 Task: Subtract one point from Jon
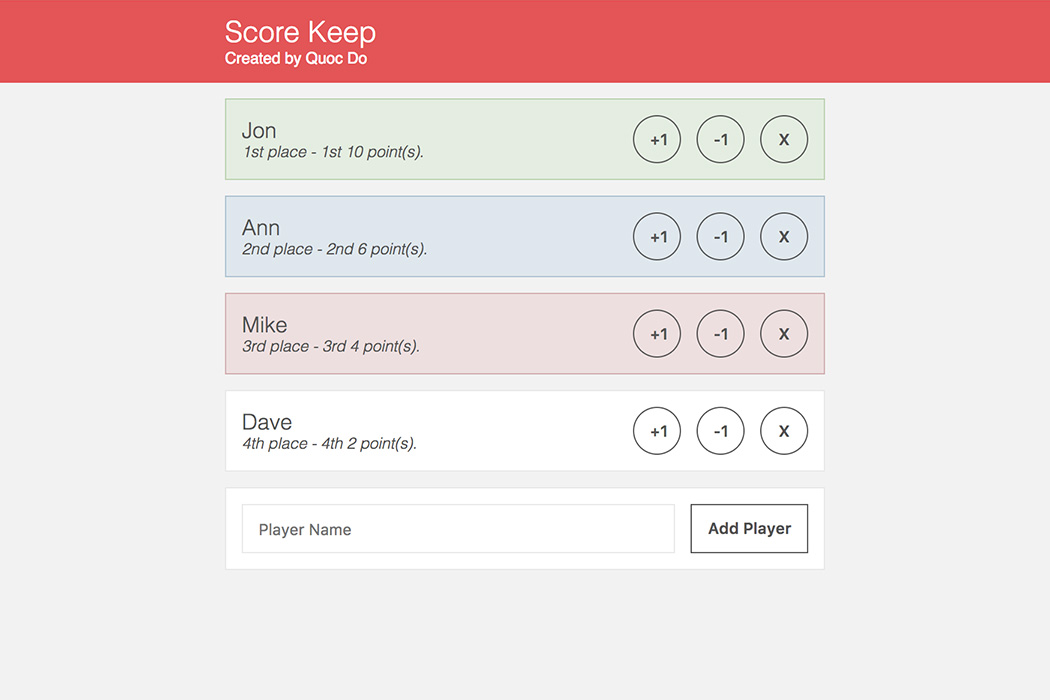(x=721, y=139)
